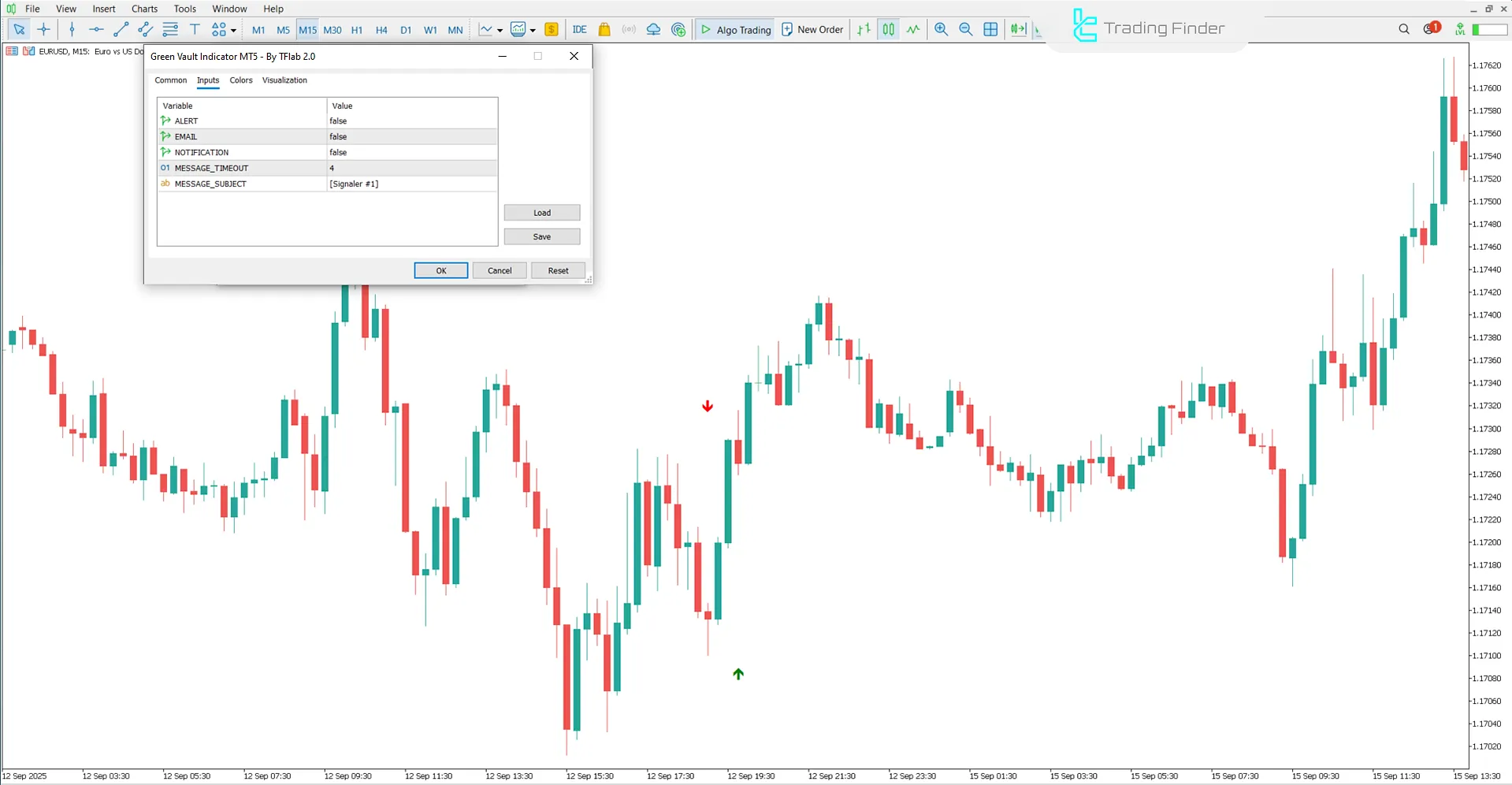Save the indicator input preset
1512x785 pixels.
coord(541,236)
